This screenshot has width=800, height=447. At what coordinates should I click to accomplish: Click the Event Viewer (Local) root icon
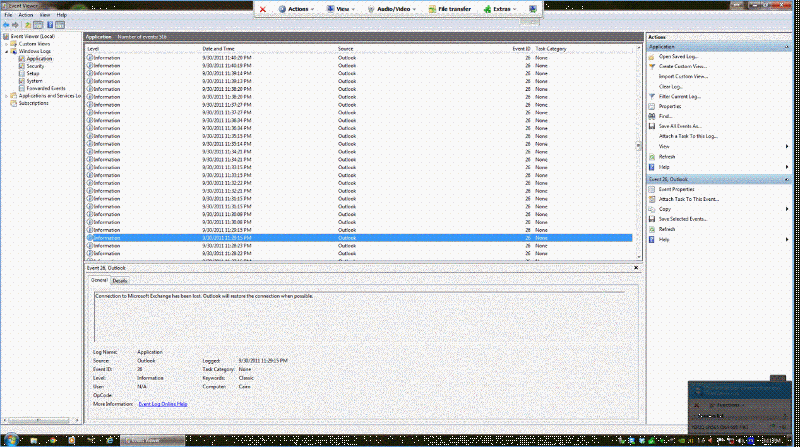point(6,36)
